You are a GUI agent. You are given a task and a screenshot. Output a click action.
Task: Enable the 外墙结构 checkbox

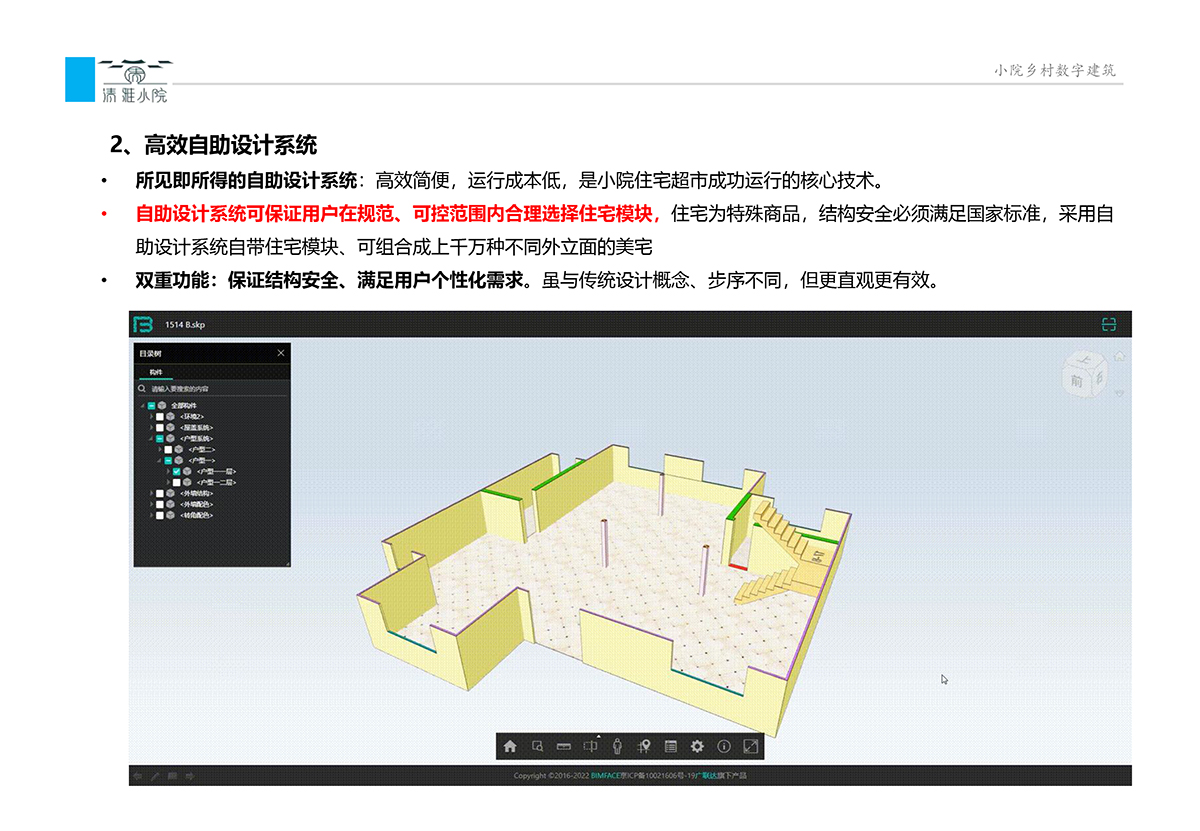[x=159, y=493]
